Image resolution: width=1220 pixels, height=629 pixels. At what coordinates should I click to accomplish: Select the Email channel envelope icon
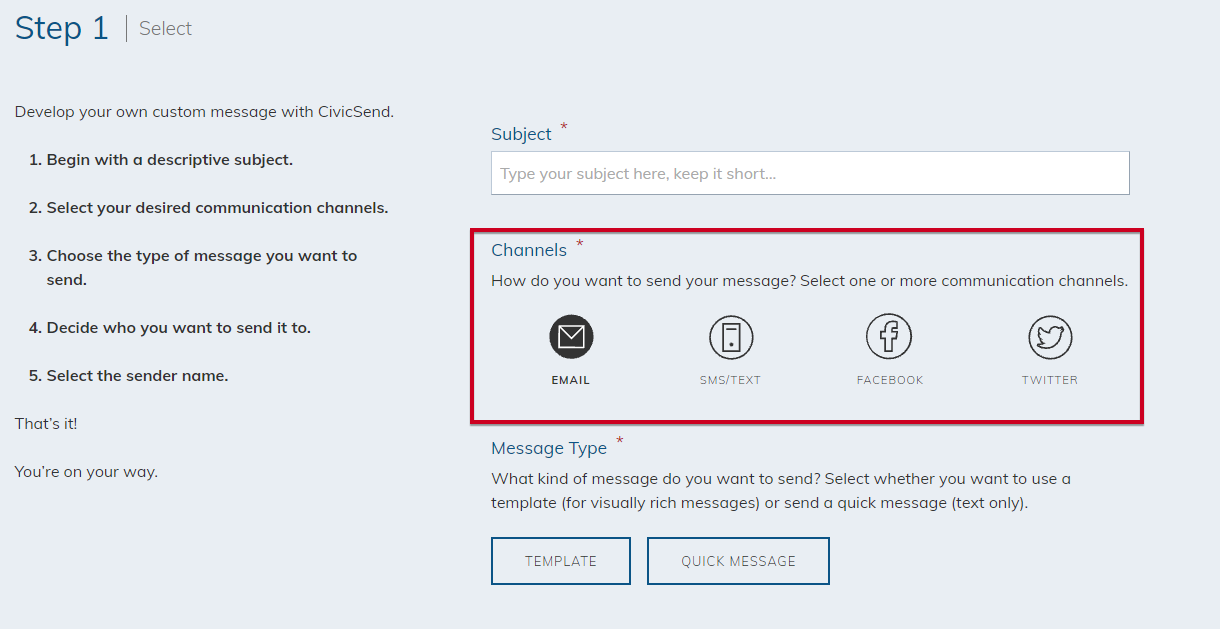pos(571,337)
